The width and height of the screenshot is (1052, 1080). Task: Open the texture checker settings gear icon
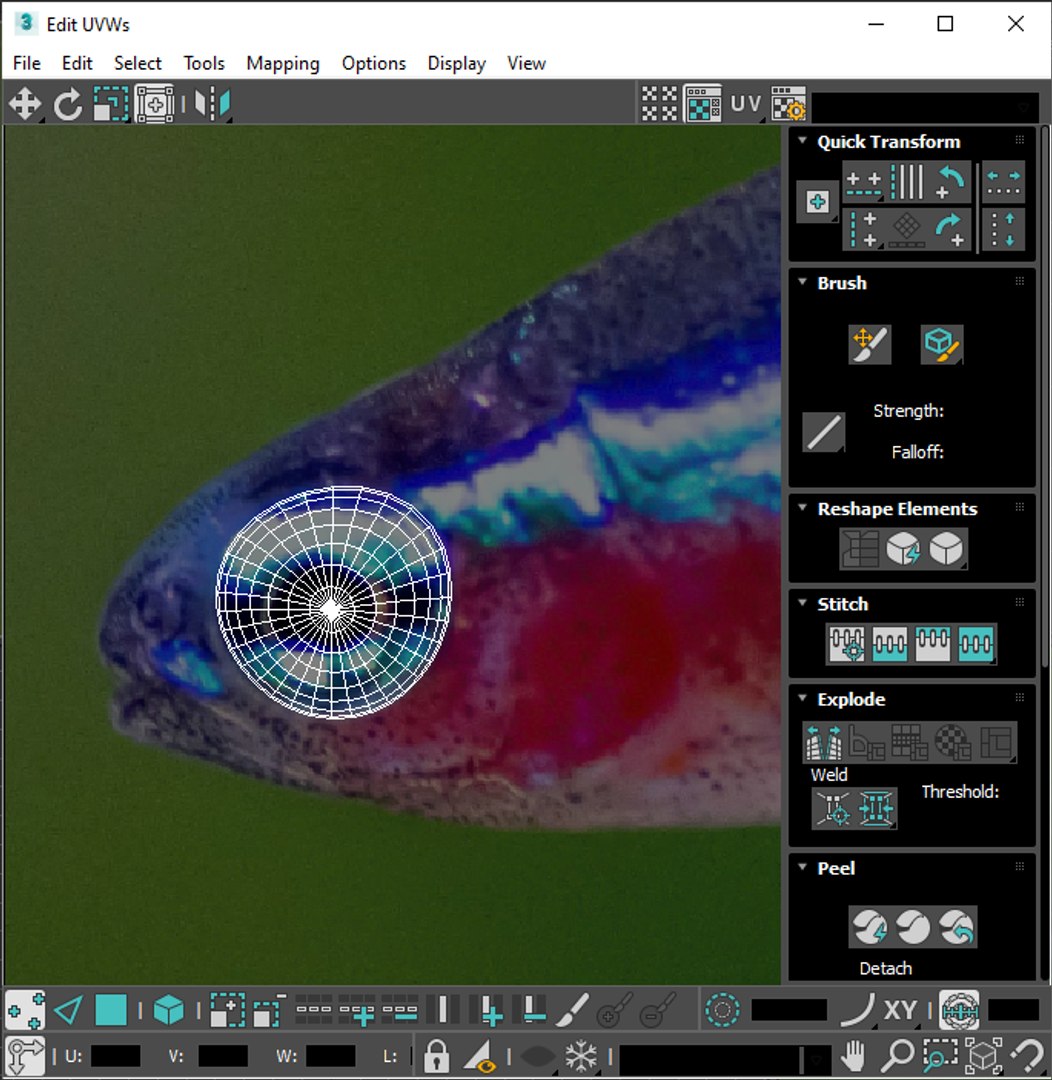click(x=788, y=104)
